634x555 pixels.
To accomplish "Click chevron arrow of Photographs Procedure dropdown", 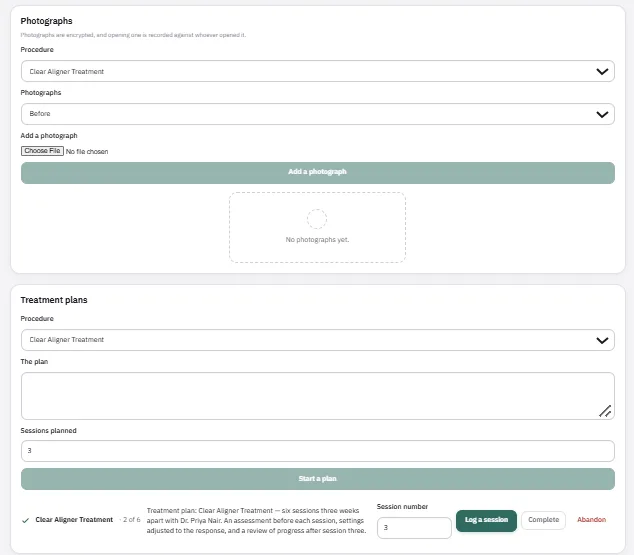I will tap(602, 72).
